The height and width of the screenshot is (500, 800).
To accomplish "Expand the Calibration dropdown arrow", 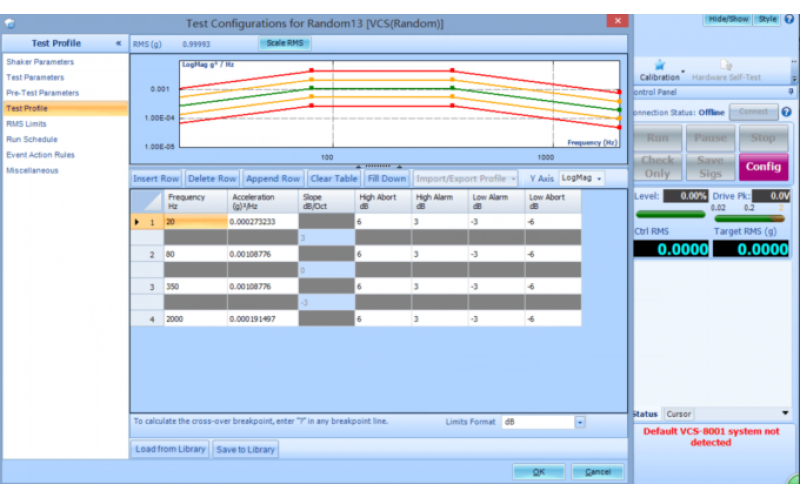I will click(x=682, y=72).
